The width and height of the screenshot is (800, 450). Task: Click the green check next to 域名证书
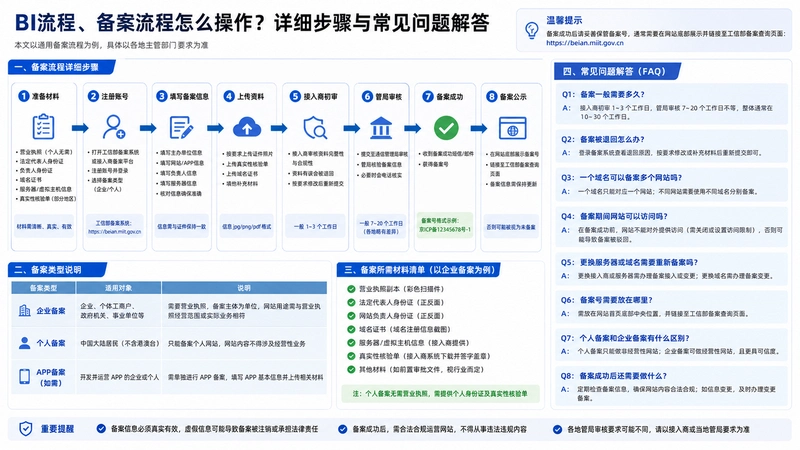351,329
